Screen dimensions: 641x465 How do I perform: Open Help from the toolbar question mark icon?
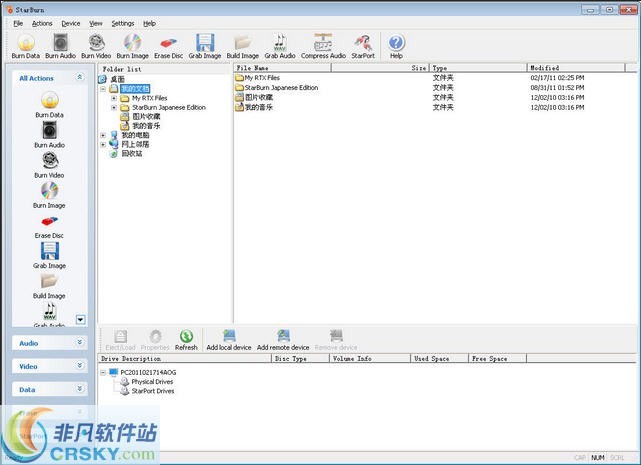click(x=396, y=47)
